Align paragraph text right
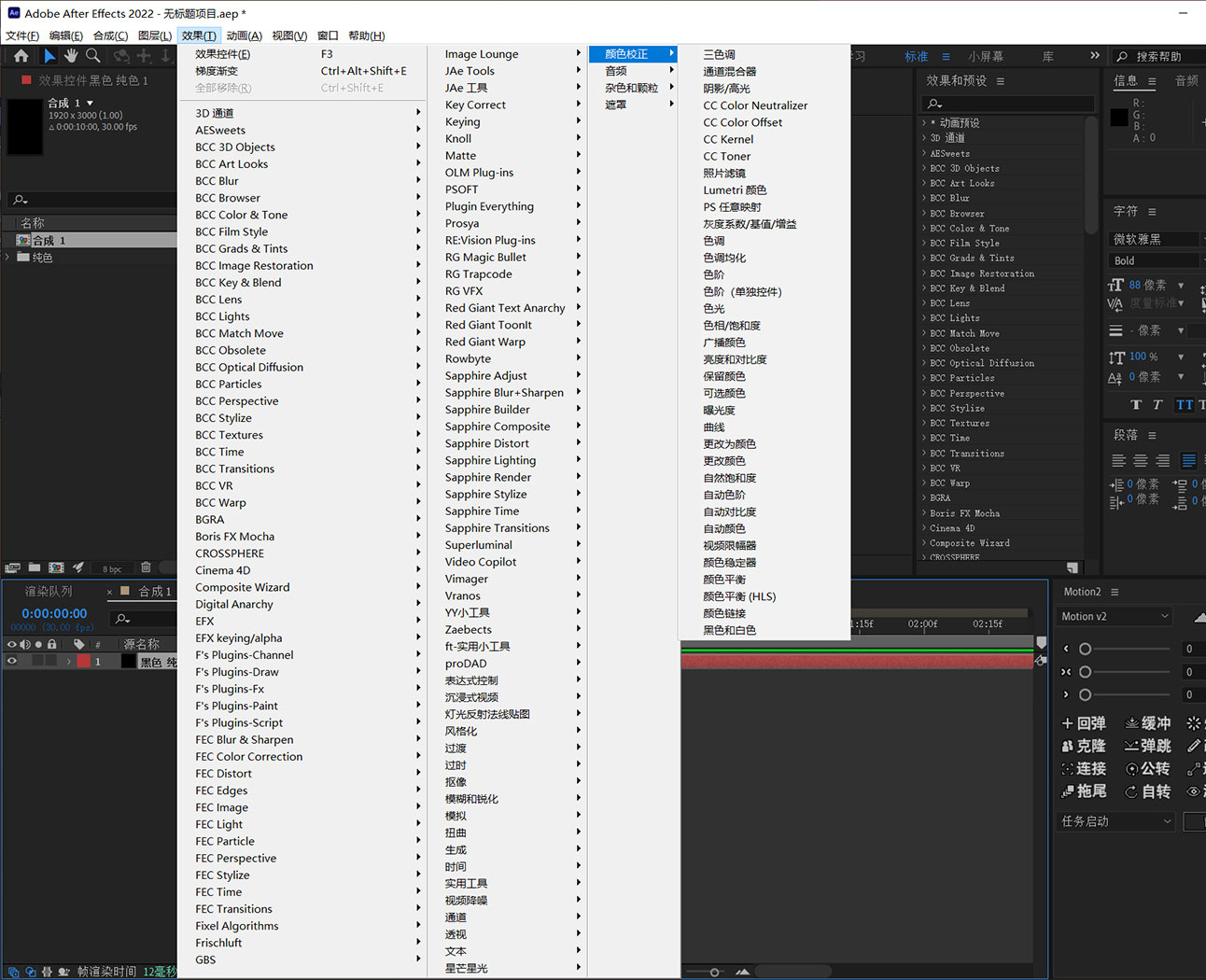Viewport: 1206px width, 980px height. click(x=1163, y=460)
